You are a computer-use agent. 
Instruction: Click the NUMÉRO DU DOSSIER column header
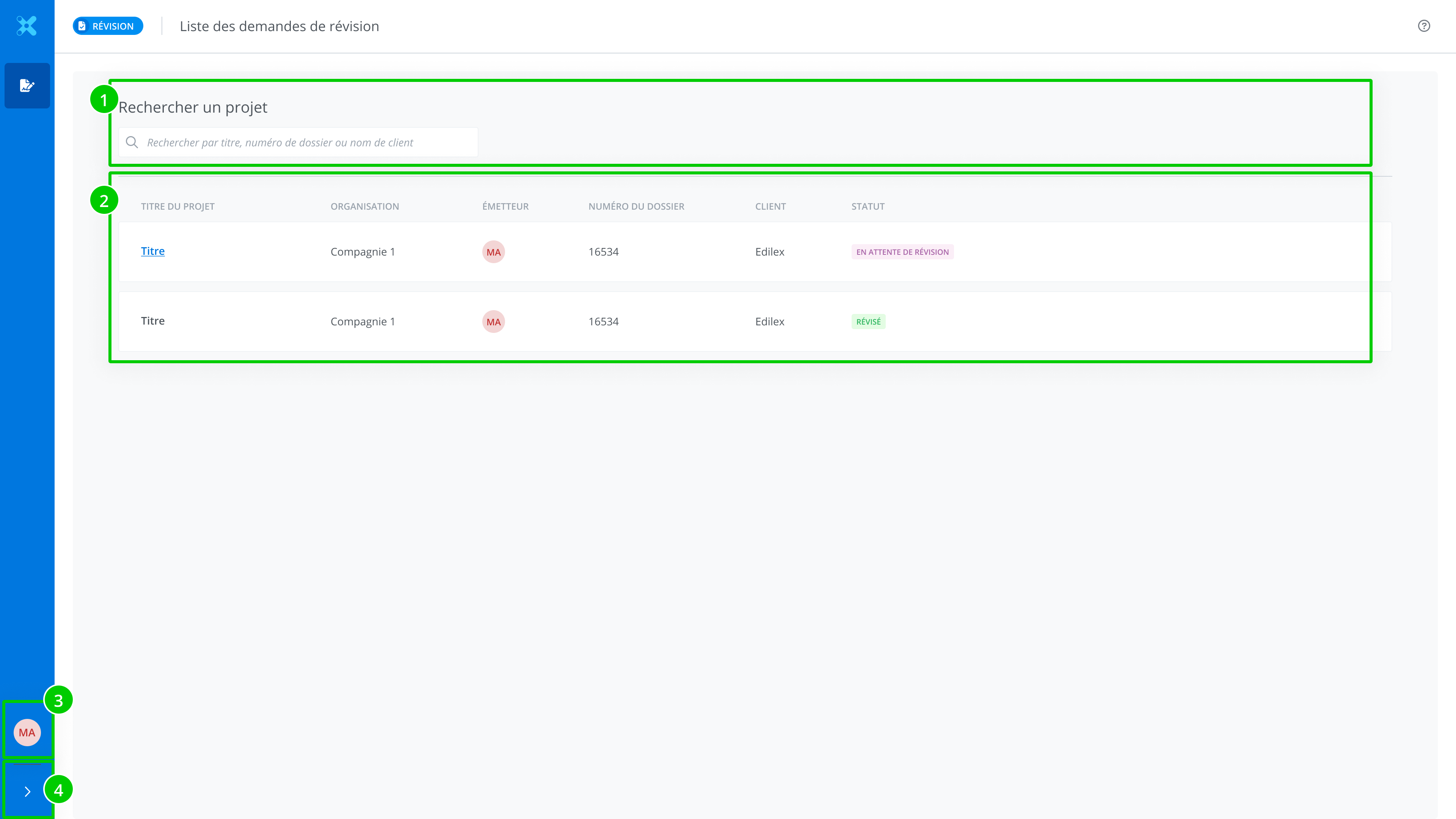click(636, 206)
